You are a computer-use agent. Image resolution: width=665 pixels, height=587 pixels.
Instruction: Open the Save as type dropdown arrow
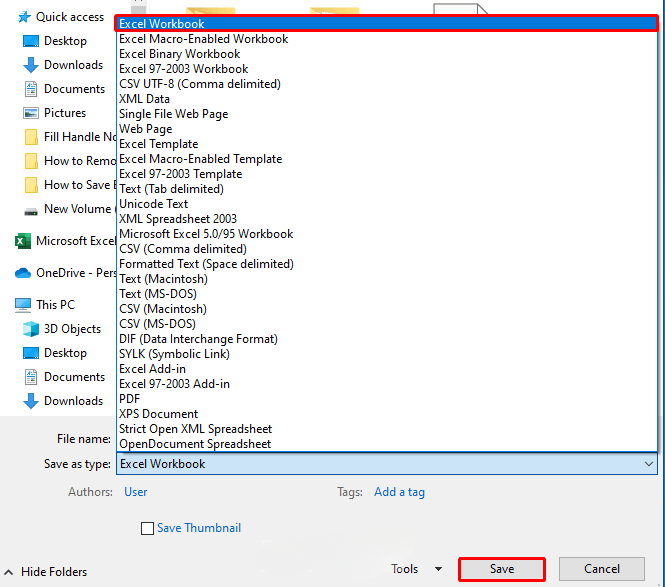click(648, 464)
